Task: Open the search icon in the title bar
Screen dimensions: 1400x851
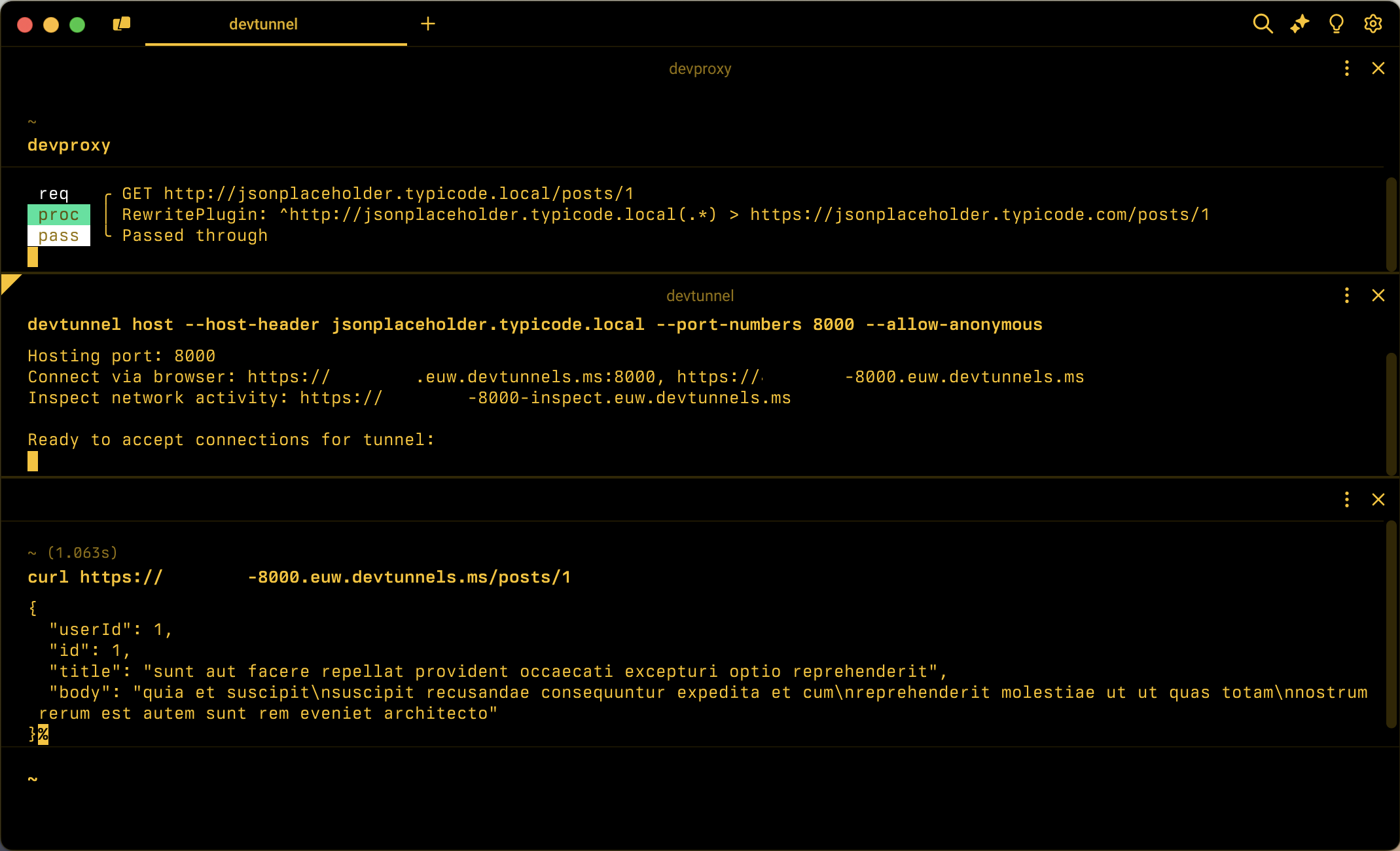Action: point(1263,24)
